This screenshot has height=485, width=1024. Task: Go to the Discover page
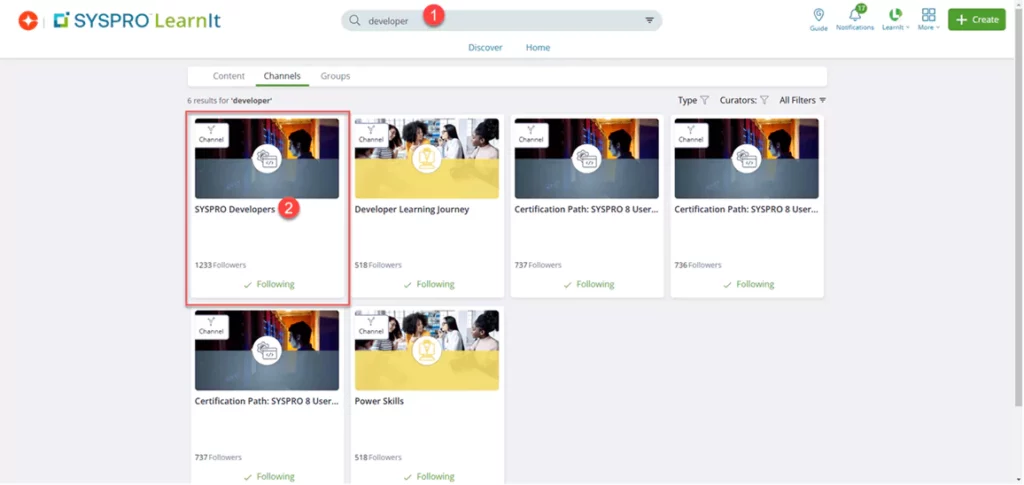[x=486, y=47]
